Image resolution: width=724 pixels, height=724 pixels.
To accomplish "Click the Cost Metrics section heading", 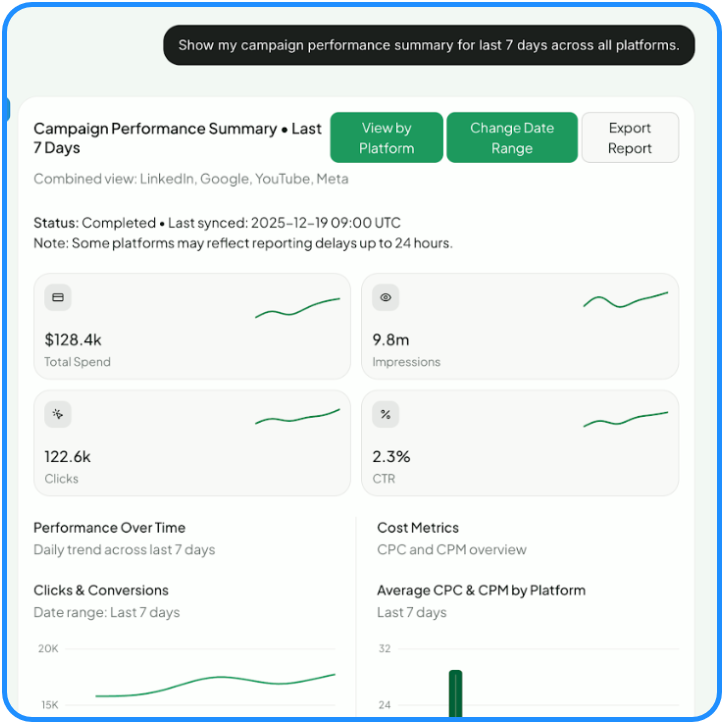I will pyautogui.click(x=418, y=528).
